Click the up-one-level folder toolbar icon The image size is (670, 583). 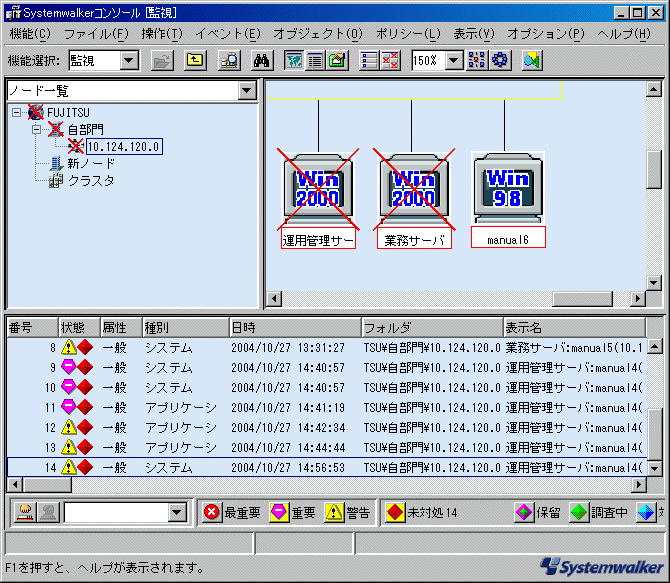tap(195, 60)
